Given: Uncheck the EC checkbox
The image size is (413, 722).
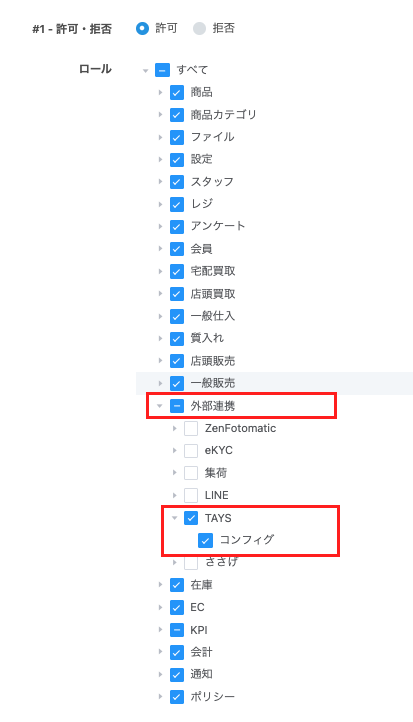Looking at the screenshot, I should (x=177, y=607).
